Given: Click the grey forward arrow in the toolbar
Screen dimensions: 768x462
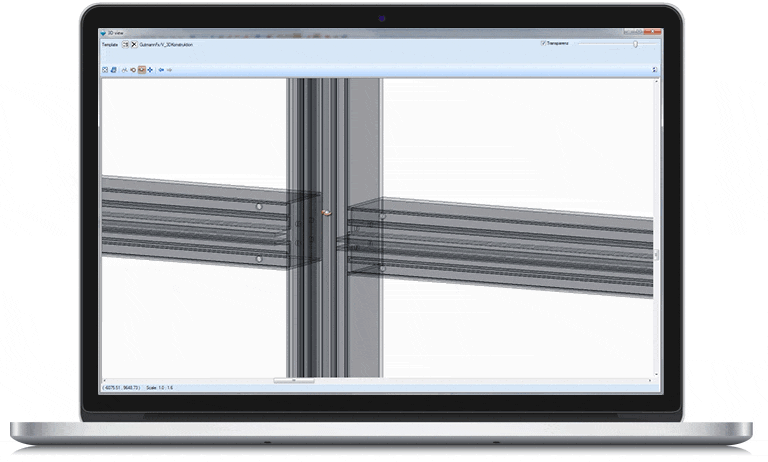Looking at the screenshot, I should pyautogui.click(x=170, y=70).
